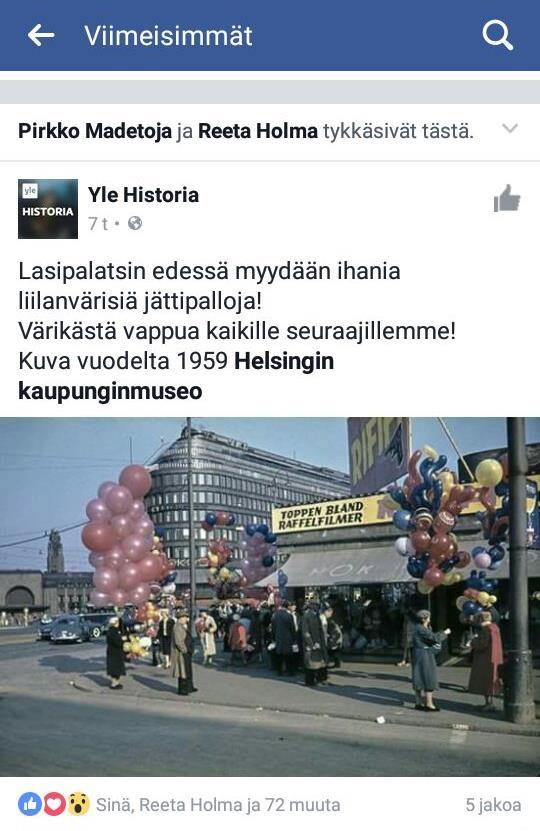Tap the Viimeisimmät title
Screen dimensions: 540x831
point(168,36)
